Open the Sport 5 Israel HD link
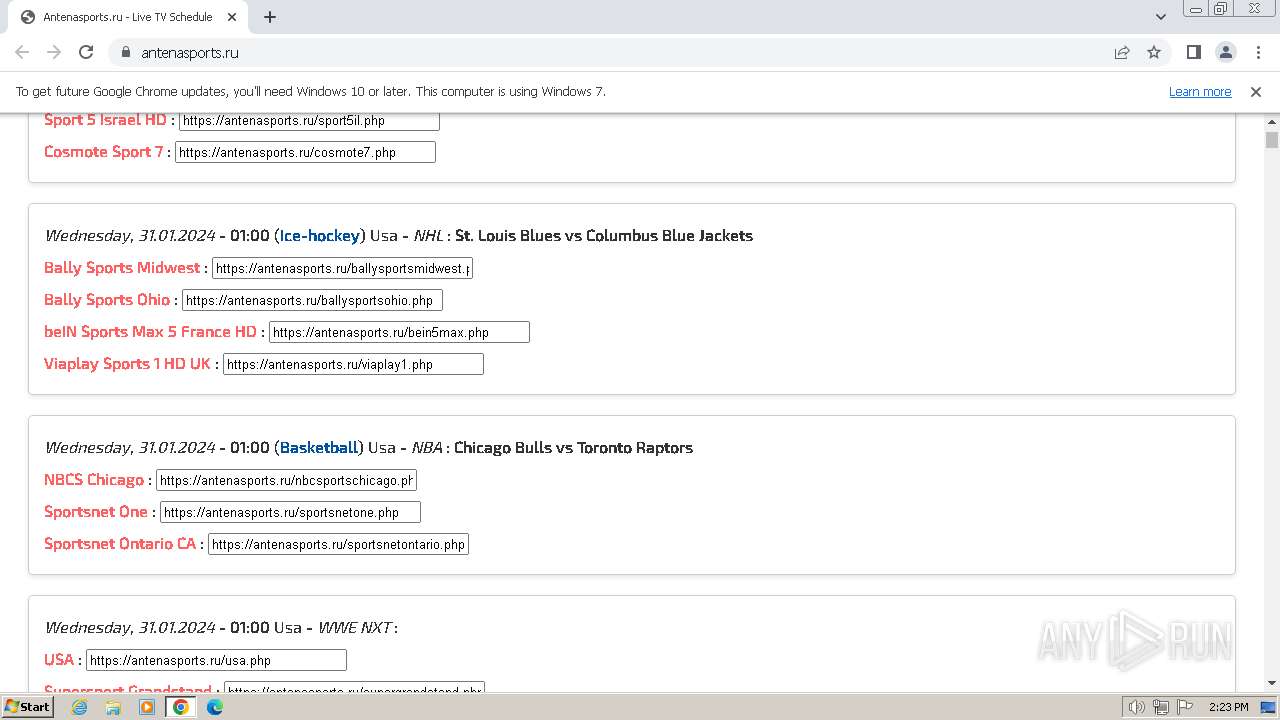The width and height of the screenshot is (1280, 720). (x=105, y=120)
